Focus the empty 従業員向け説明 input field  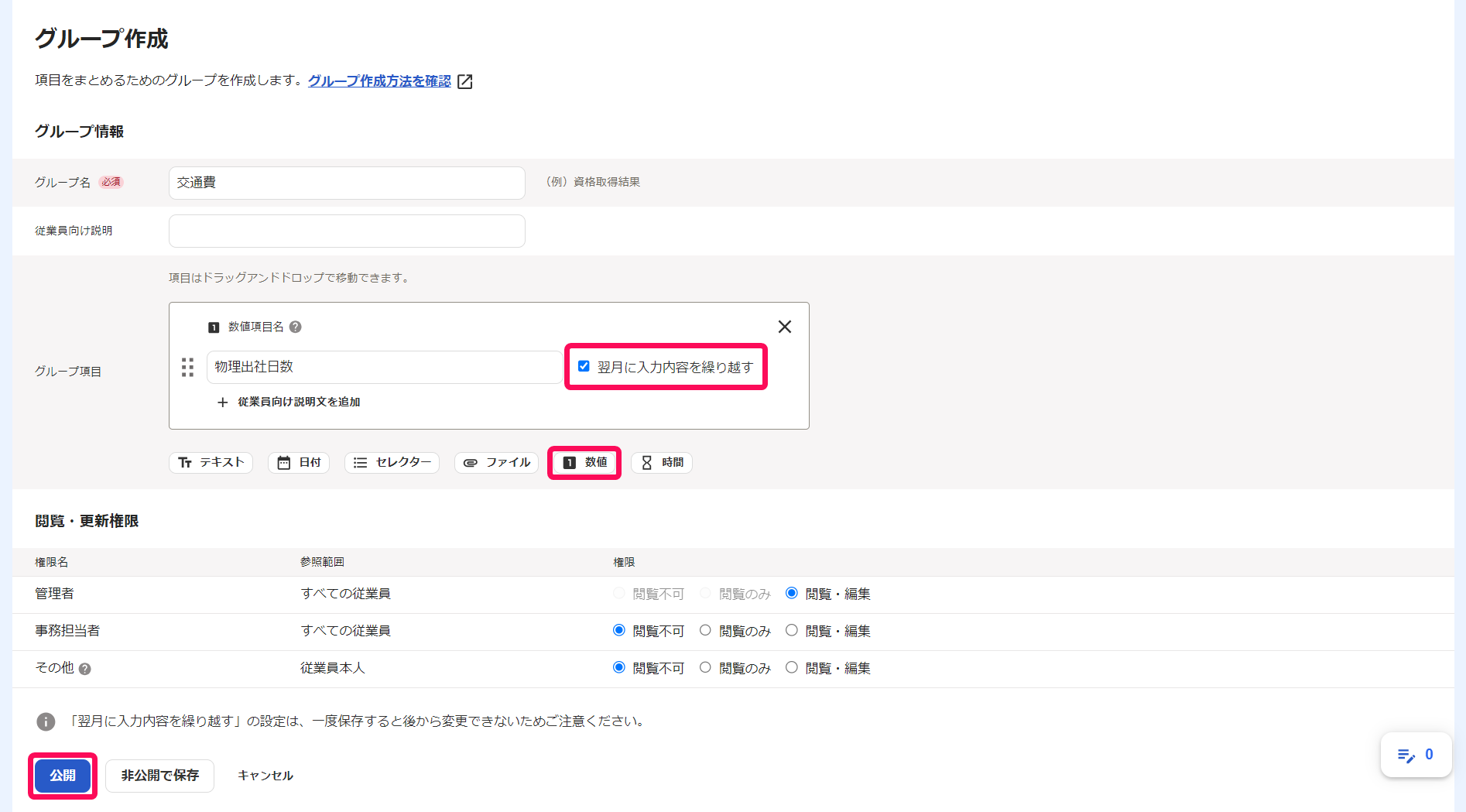(x=347, y=231)
